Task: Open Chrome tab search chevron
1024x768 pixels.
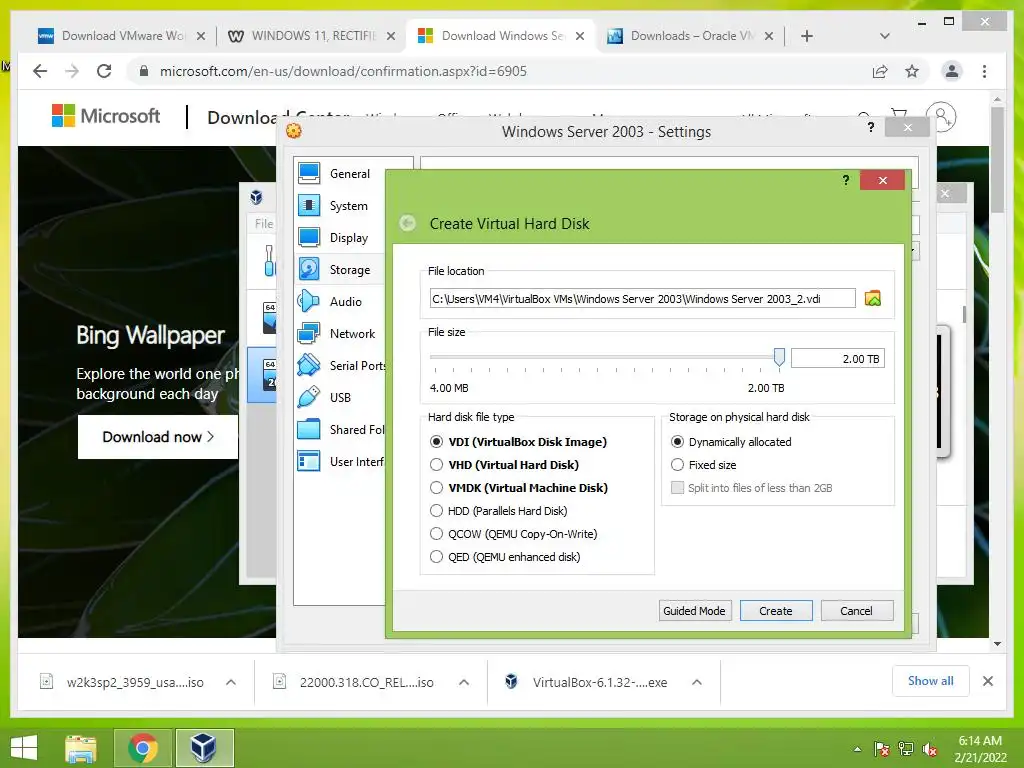Action: [x=885, y=36]
